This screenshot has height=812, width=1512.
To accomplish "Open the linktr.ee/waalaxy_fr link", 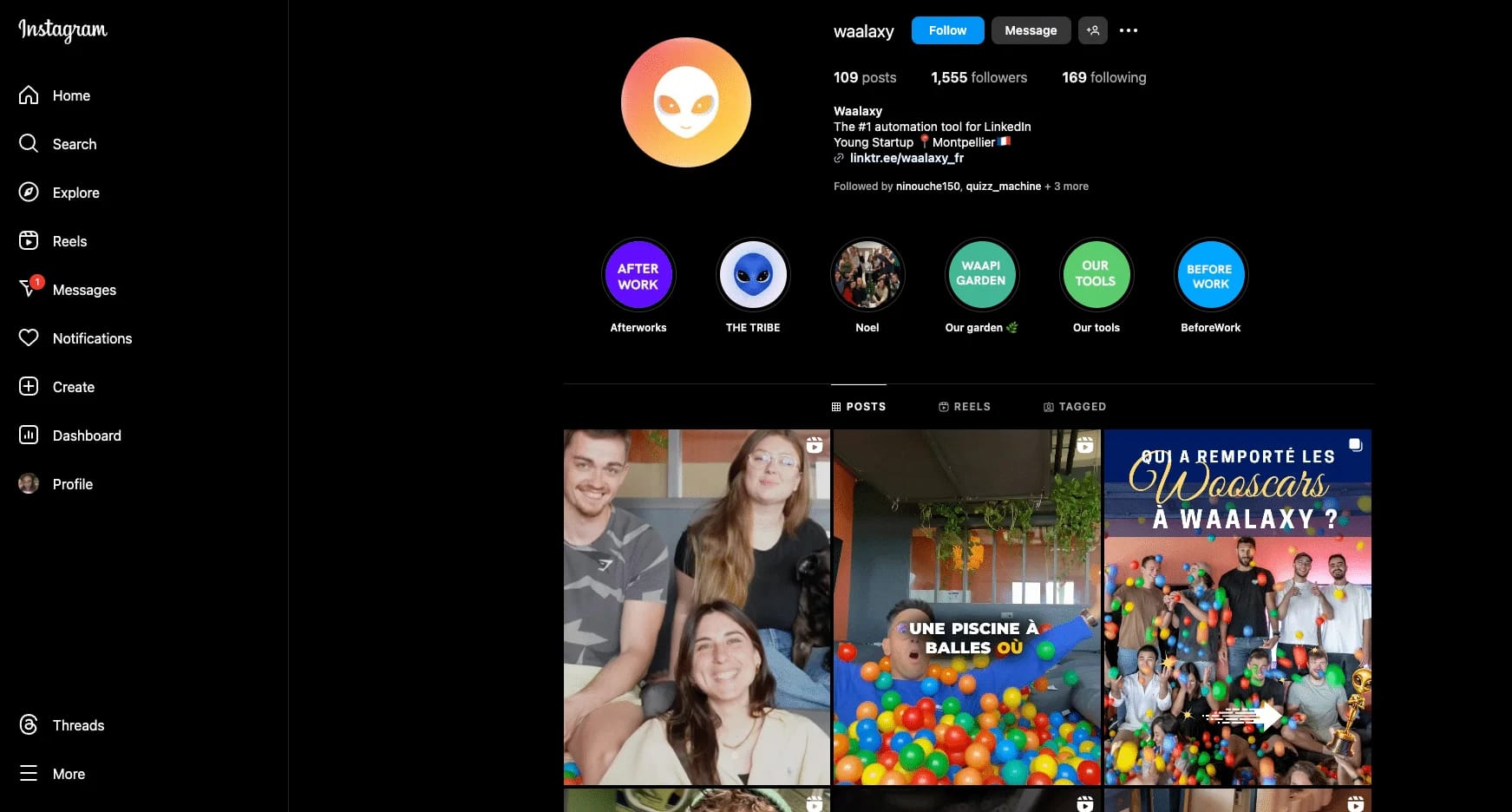I will click(x=907, y=158).
